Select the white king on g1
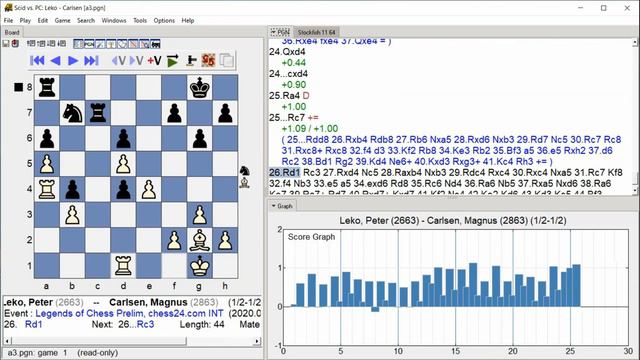Viewport: 640px width, 360px height. pyautogui.click(x=200, y=266)
